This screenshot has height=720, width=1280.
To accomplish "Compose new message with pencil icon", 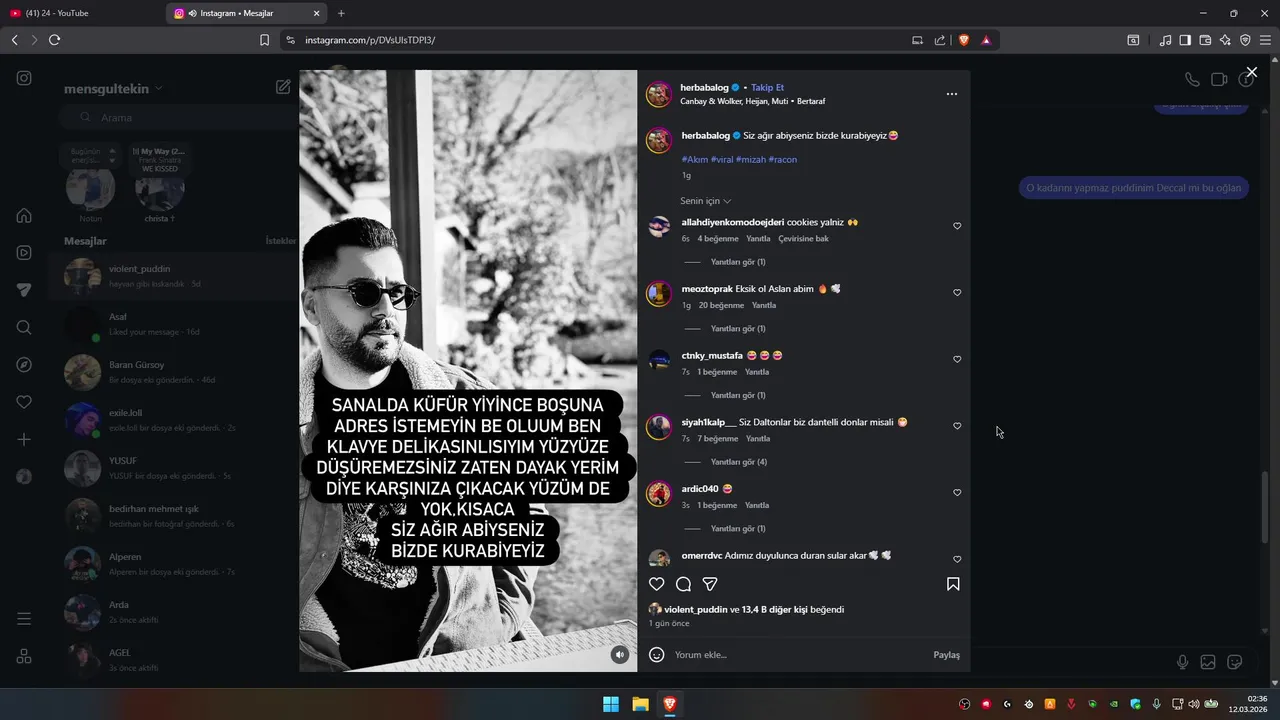I will coord(283,87).
